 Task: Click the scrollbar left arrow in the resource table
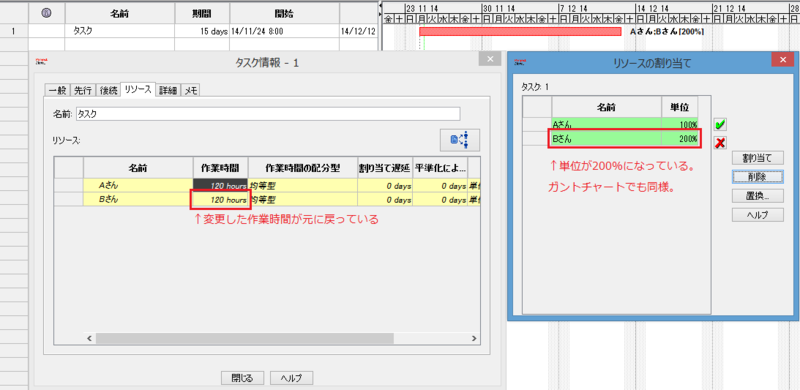89,338
